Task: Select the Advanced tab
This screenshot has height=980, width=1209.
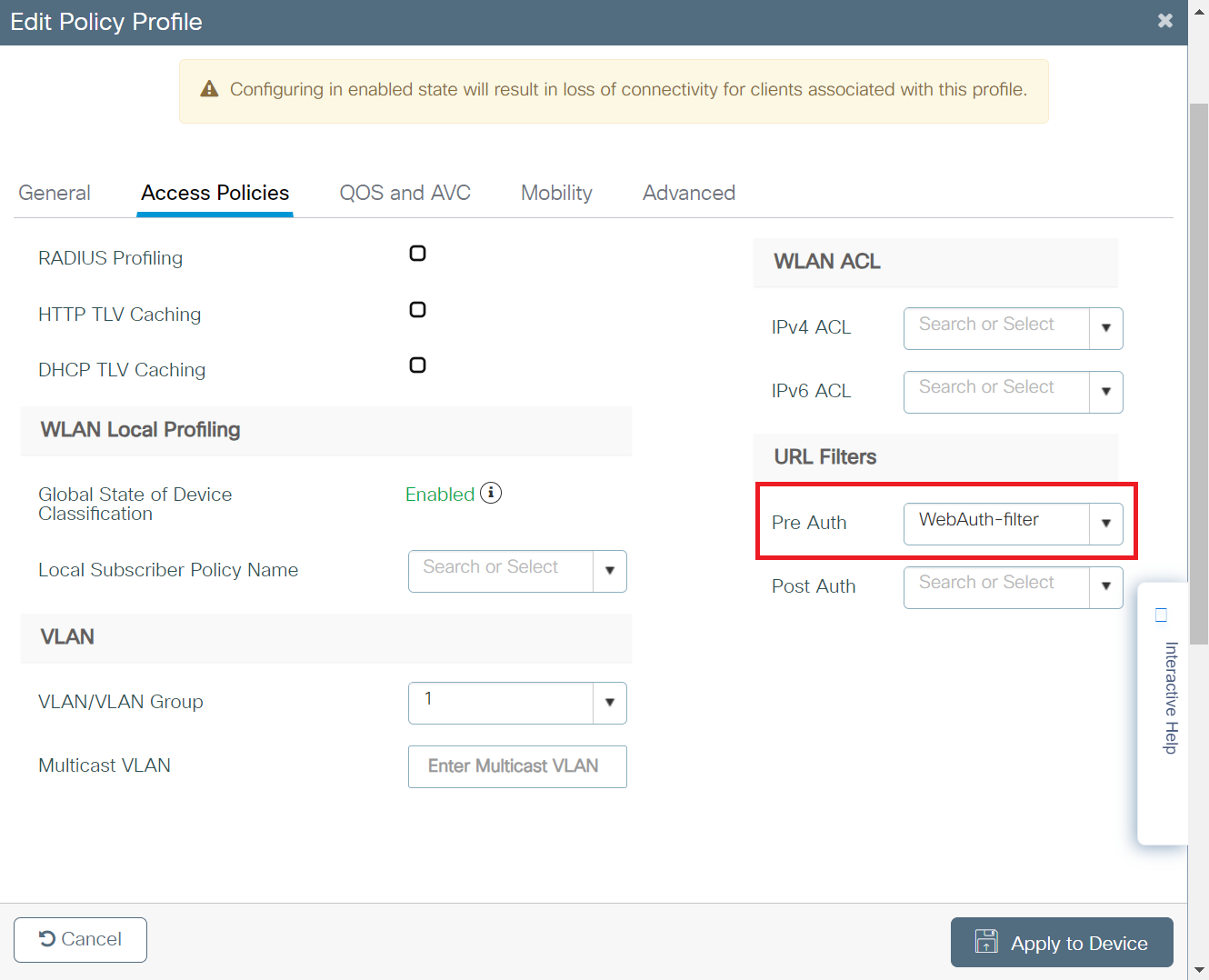Action: [x=688, y=193]
